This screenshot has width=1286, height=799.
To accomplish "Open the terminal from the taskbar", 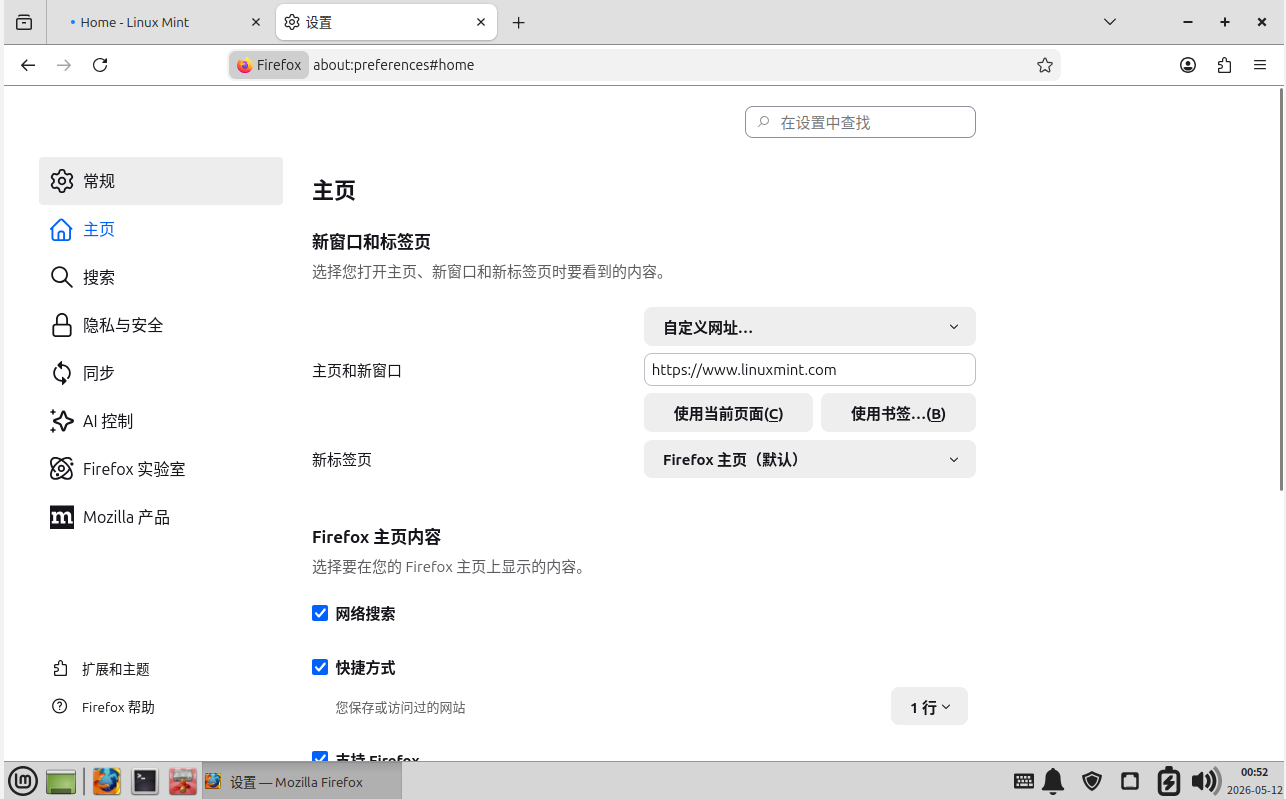I will point(145,781).
